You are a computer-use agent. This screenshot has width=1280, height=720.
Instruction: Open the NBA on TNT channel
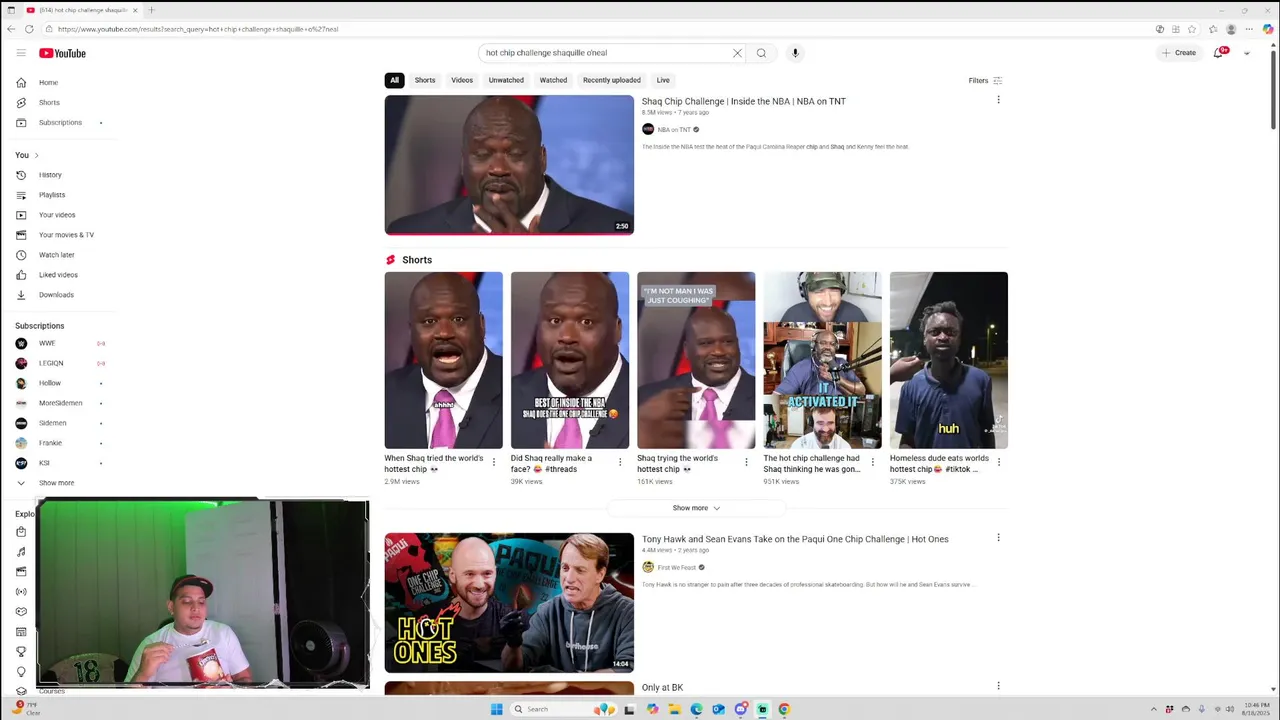674,129
